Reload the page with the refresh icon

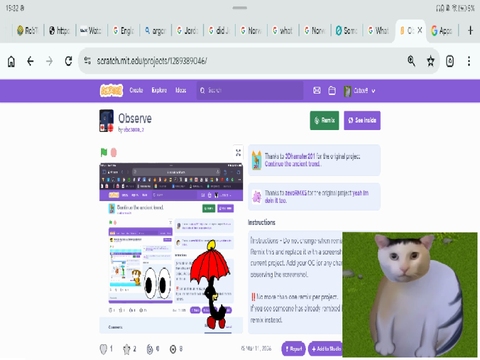coord(68,61)
